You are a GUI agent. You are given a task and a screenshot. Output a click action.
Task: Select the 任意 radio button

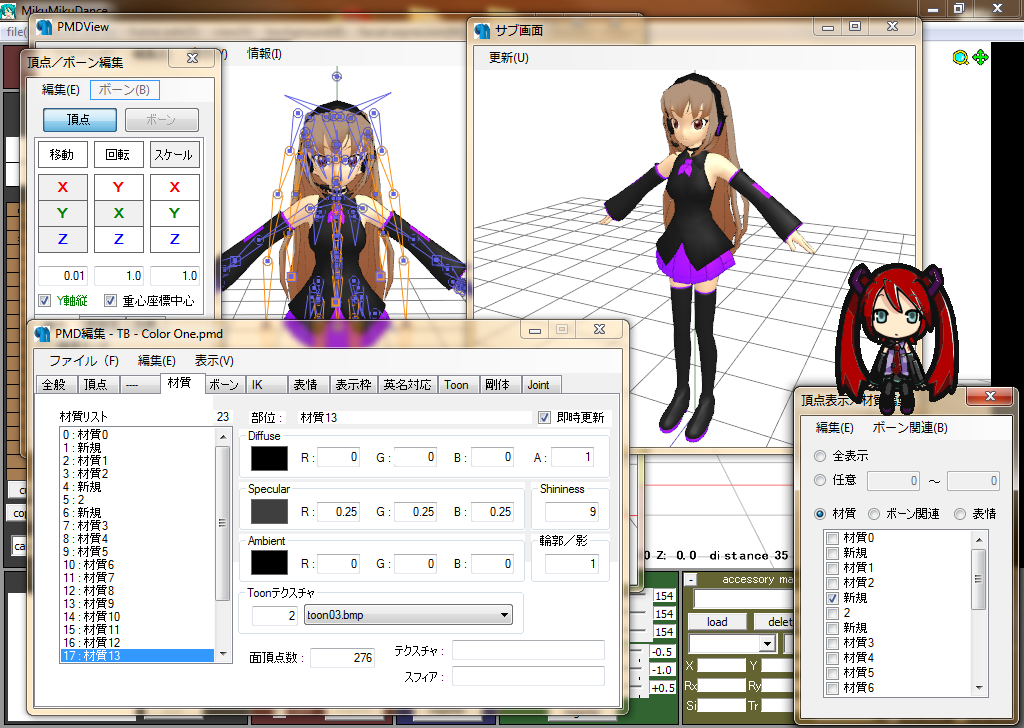pyautogui.click(x=820, y=481)
